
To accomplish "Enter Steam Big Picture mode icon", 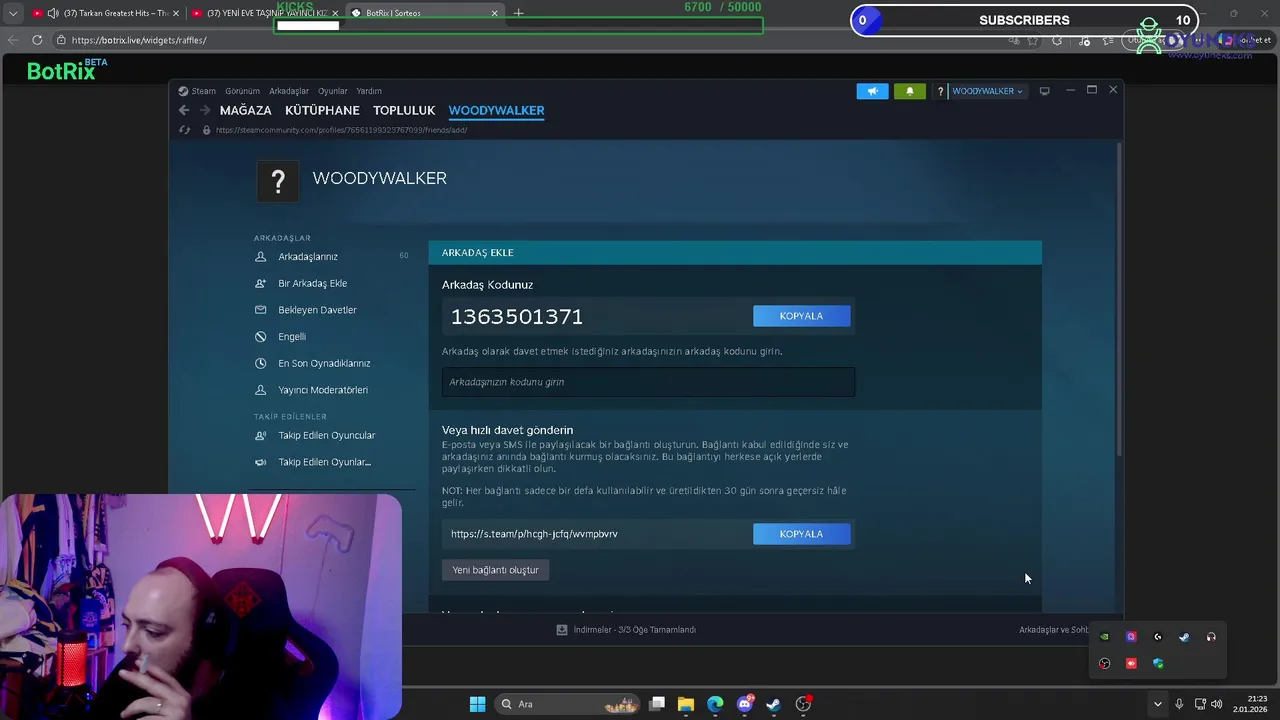I will click(1044, 91).
